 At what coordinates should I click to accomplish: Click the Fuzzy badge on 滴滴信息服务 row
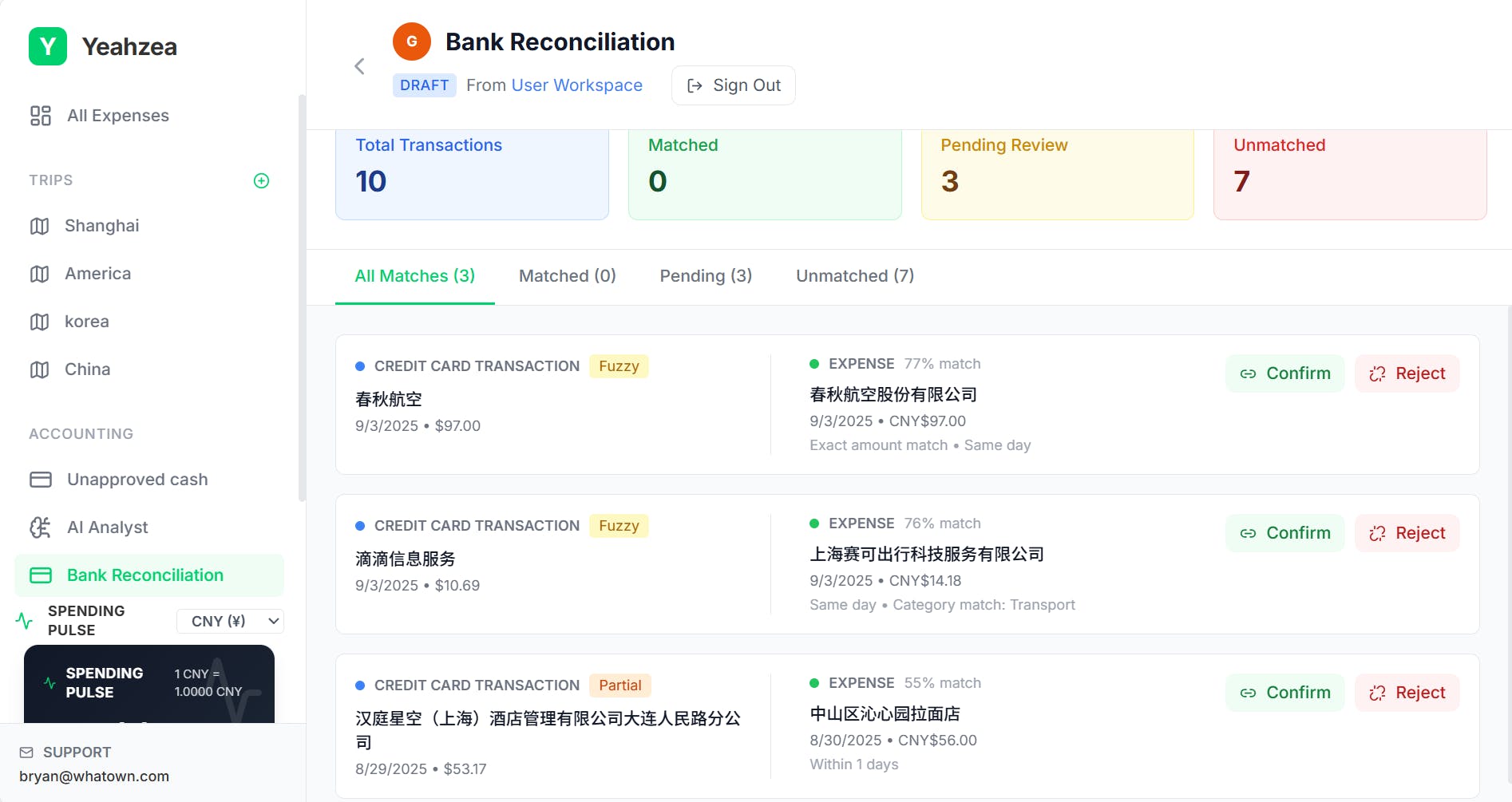619,526
